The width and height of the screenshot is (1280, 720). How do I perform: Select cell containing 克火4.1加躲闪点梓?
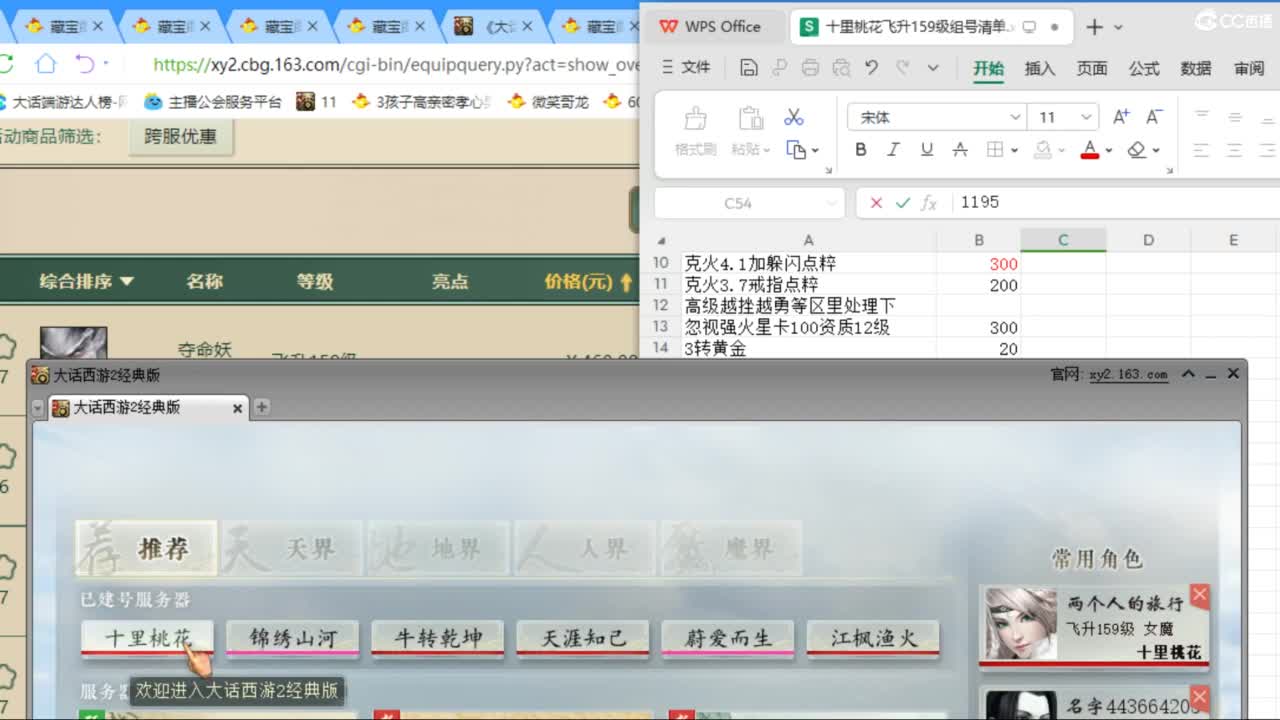808,264
